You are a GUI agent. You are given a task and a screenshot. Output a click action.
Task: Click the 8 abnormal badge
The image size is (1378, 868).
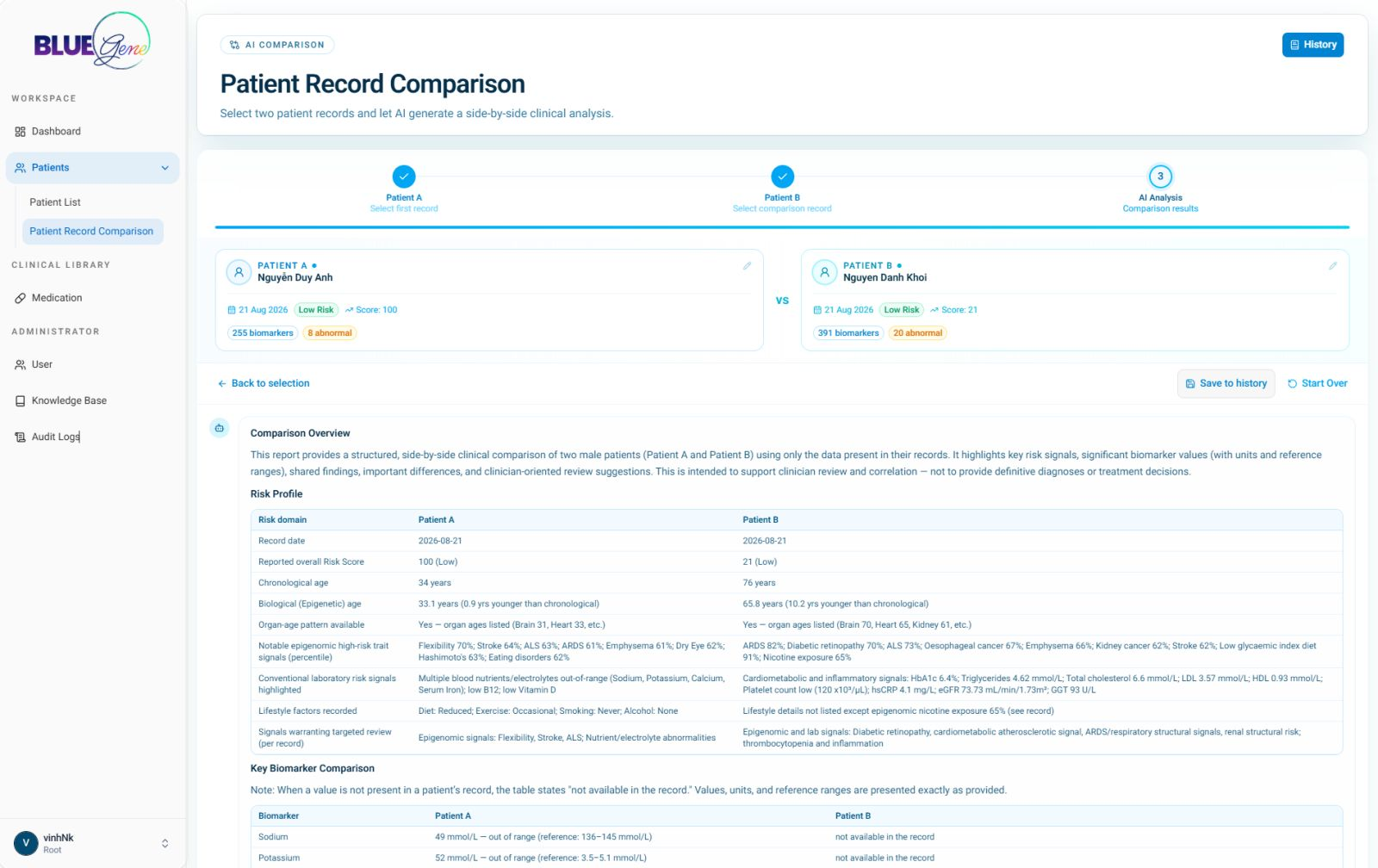(x=330, y=333)
